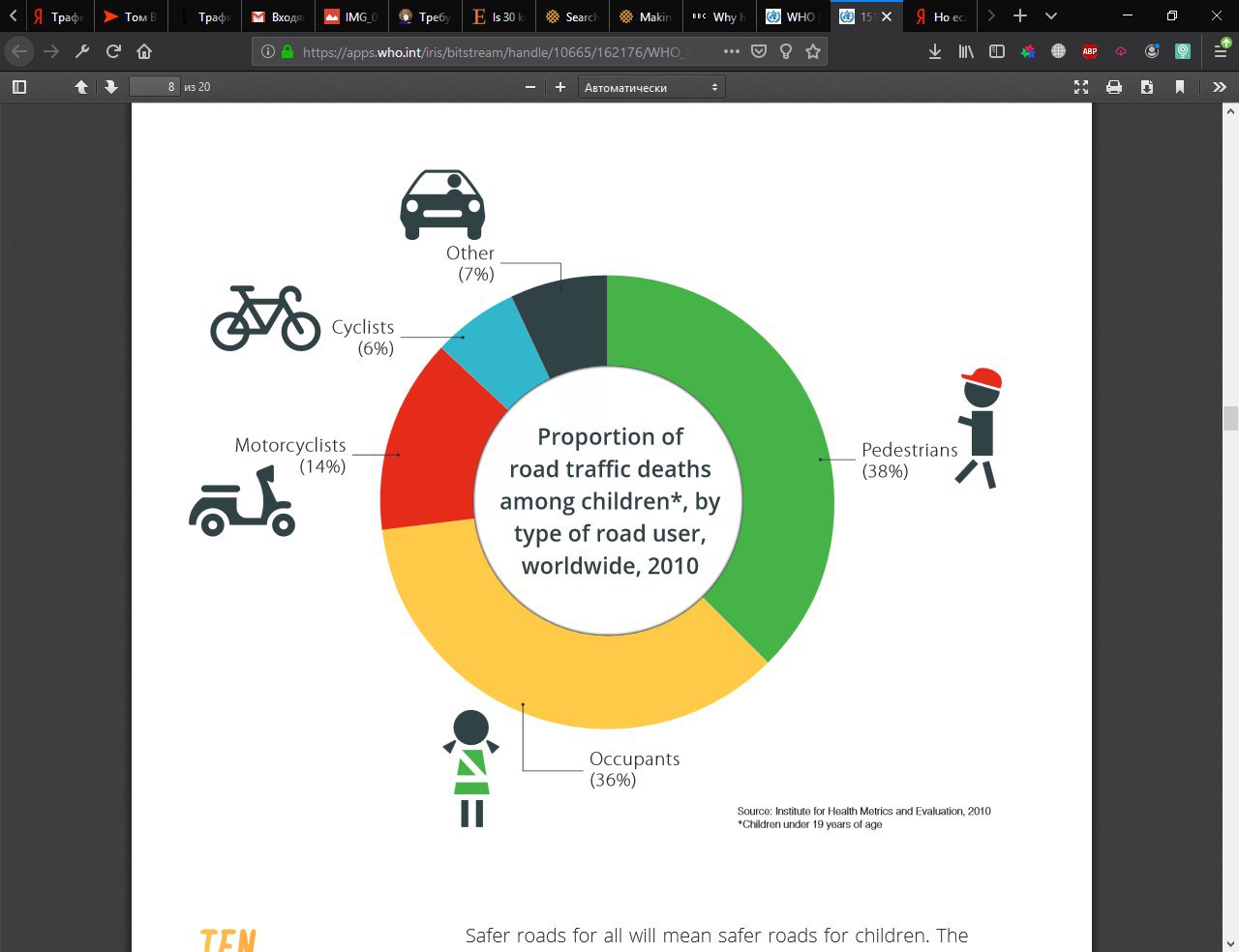Go back to previous browser page
The image size is (1239, 952).
click(x=19, y=51)
